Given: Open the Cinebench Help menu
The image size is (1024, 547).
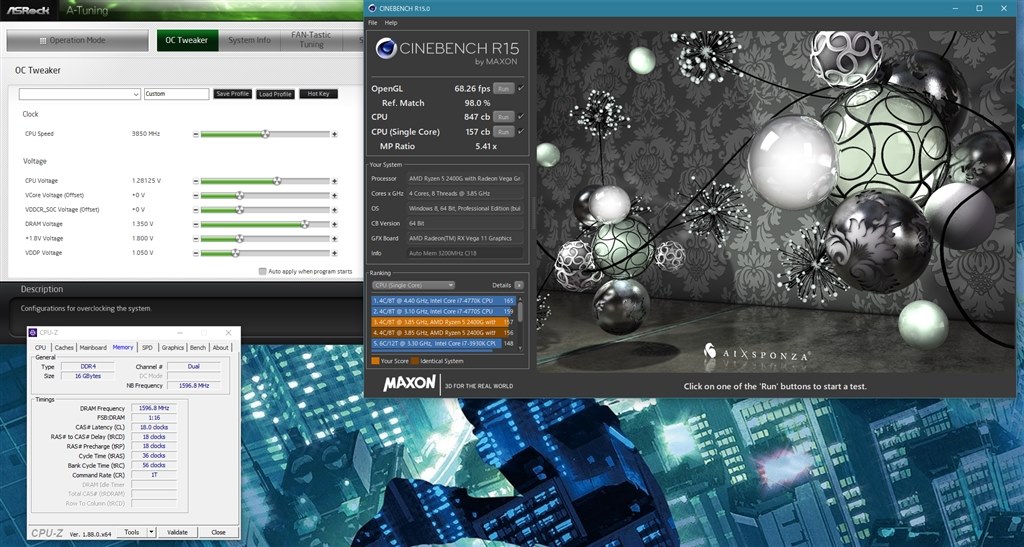Looking at the screenshot, I should tap(391, 23).
